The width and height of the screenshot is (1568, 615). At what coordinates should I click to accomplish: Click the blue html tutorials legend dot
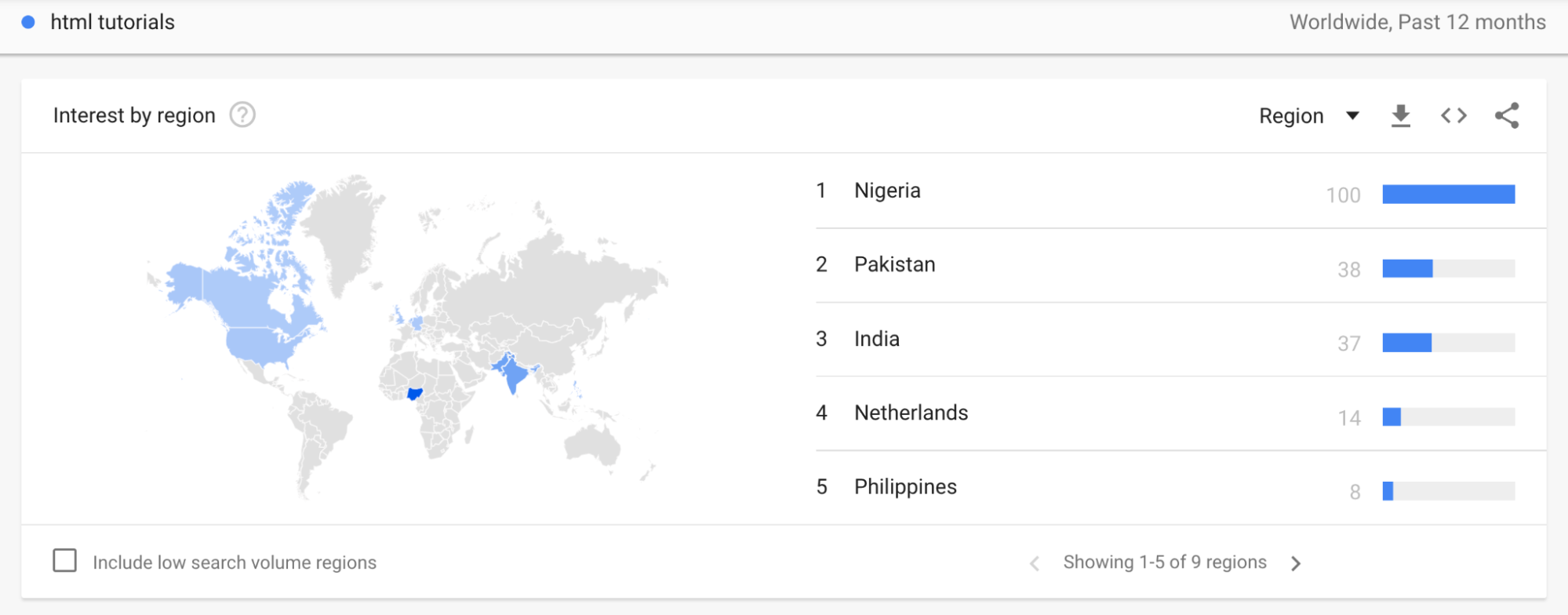(x=29, y=21)
